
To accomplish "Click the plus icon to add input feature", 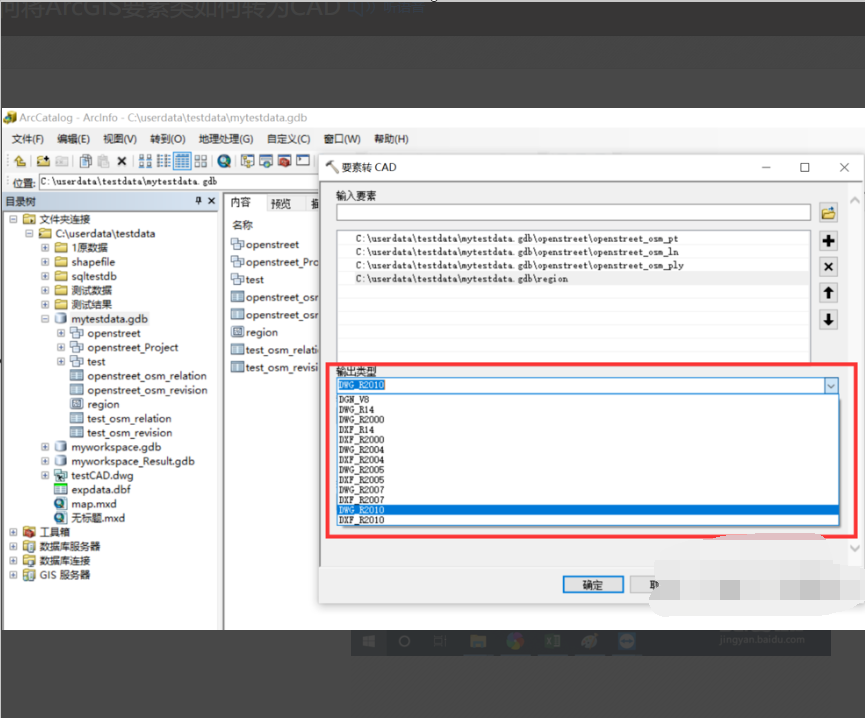I will pos(828,240).
